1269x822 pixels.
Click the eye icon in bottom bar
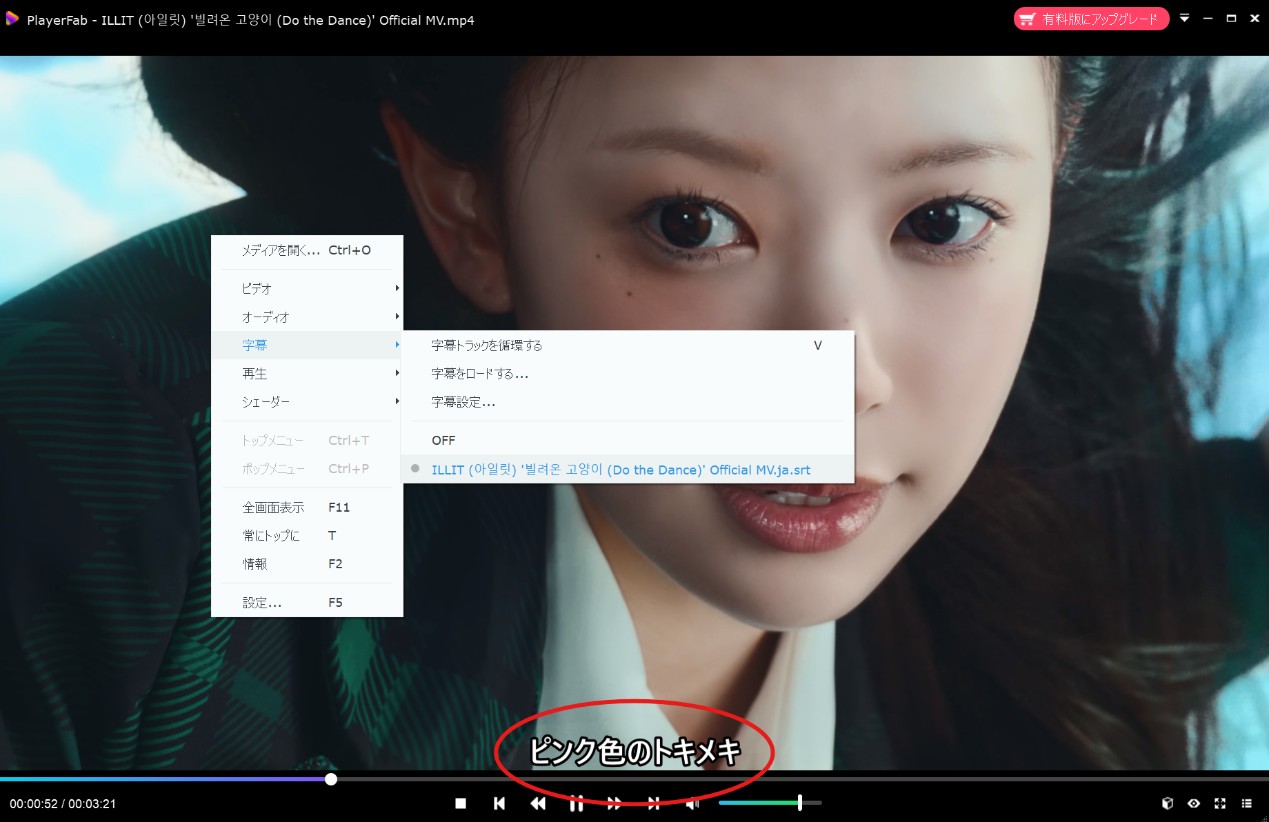pyautogui.click(x=1193, y=803)
